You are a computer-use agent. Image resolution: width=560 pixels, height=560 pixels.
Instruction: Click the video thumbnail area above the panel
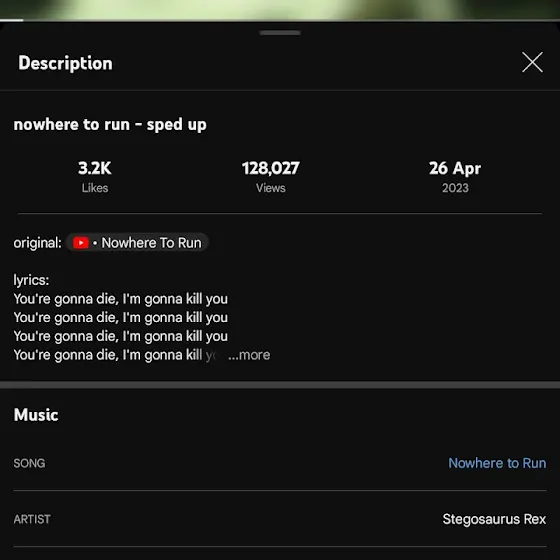(280, 9)
